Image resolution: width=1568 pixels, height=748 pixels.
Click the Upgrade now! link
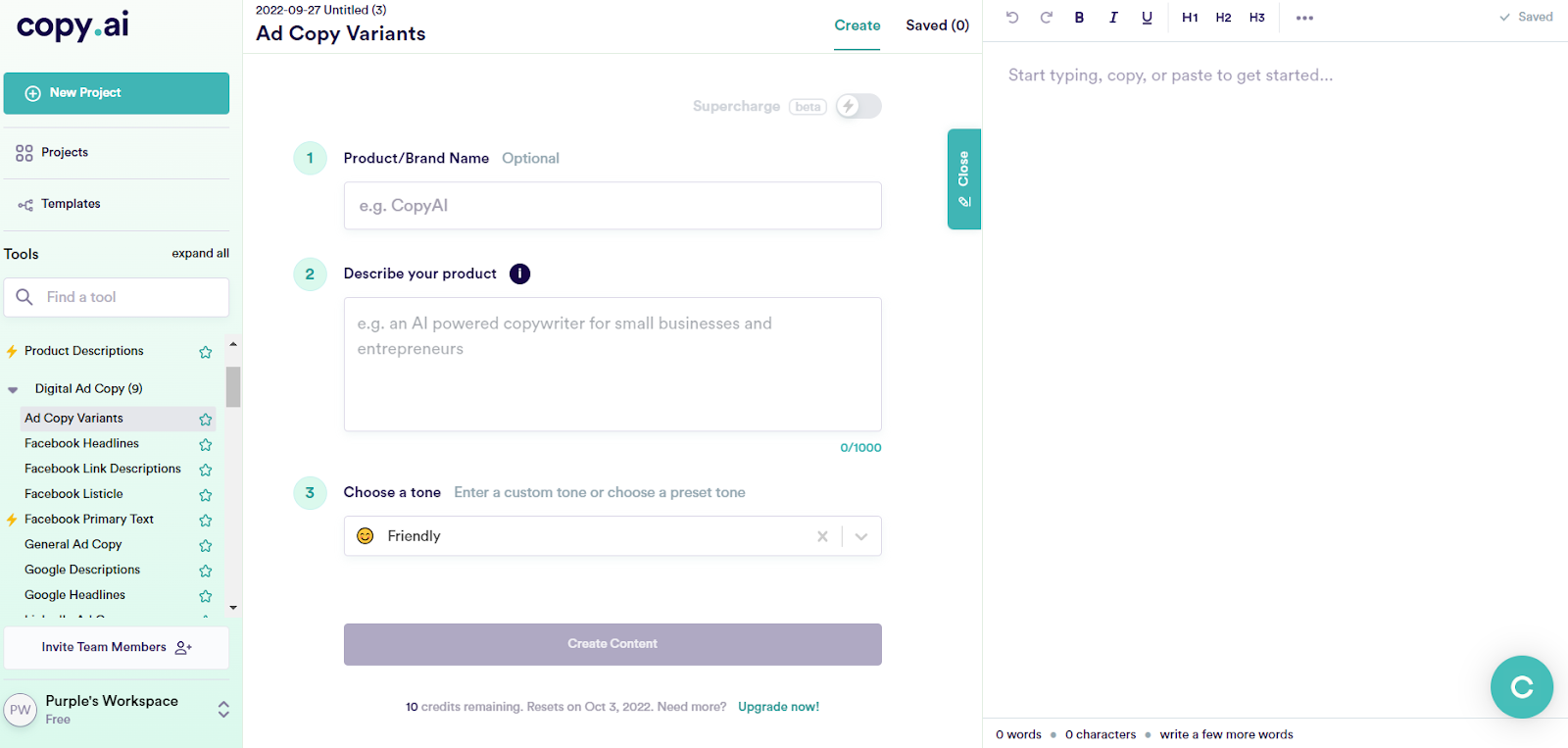(x=778, y=707)
